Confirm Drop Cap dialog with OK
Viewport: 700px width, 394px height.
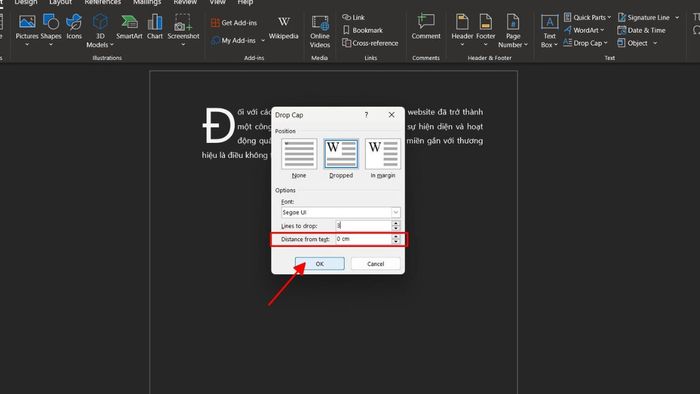[320, 264]
